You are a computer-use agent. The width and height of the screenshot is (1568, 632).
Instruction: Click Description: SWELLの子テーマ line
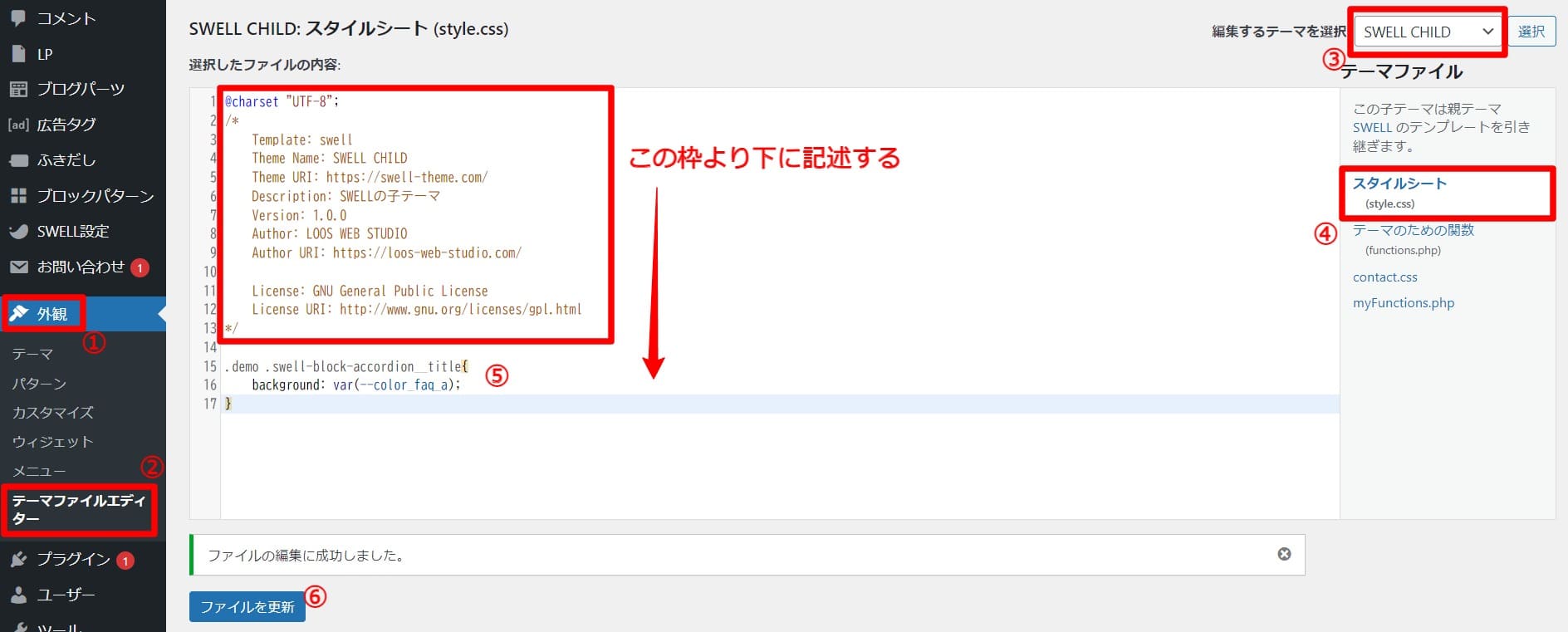[346, 196]
